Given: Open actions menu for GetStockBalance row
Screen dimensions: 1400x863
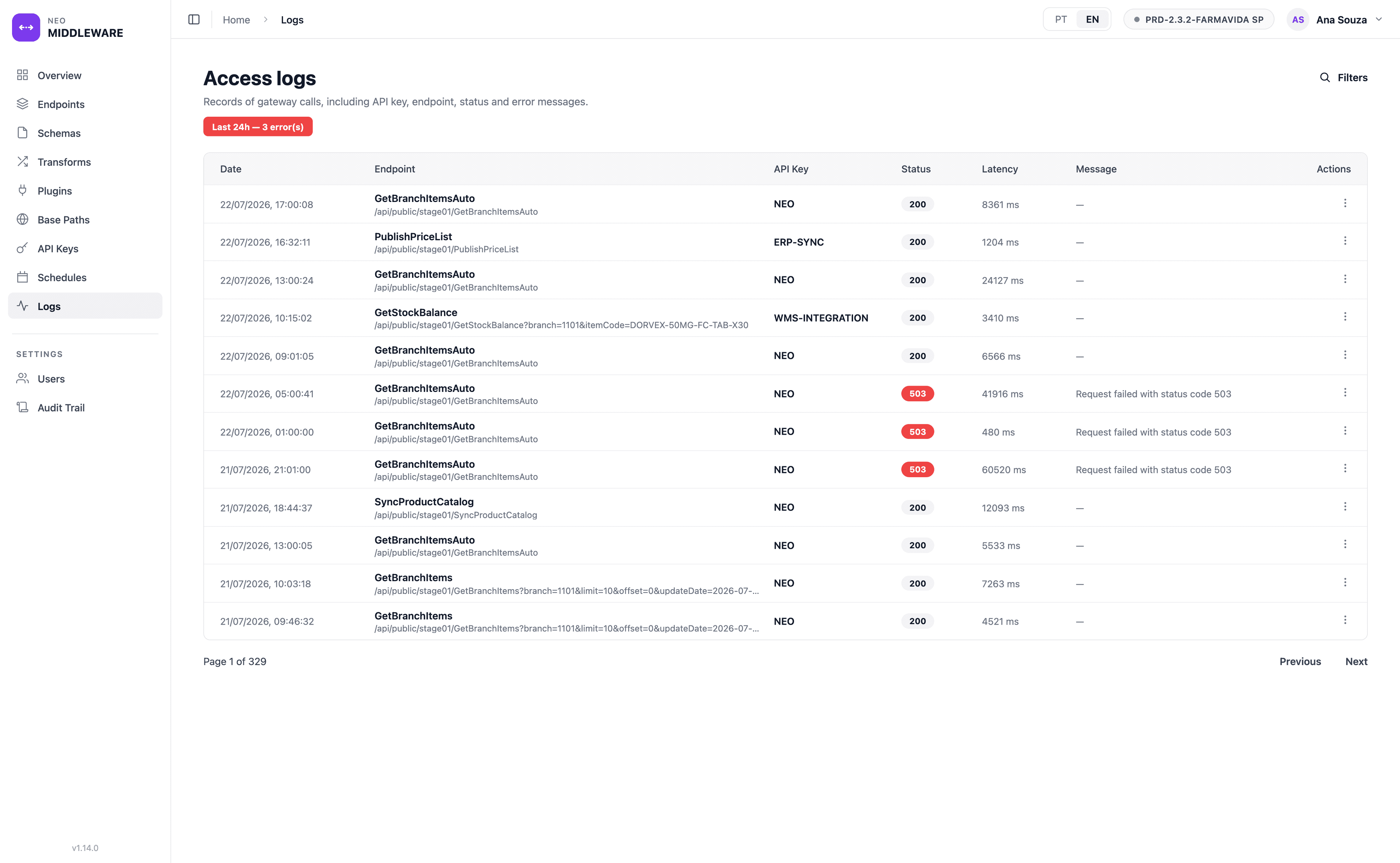Looking at the screenshot, I should [x=1345, y=317].
